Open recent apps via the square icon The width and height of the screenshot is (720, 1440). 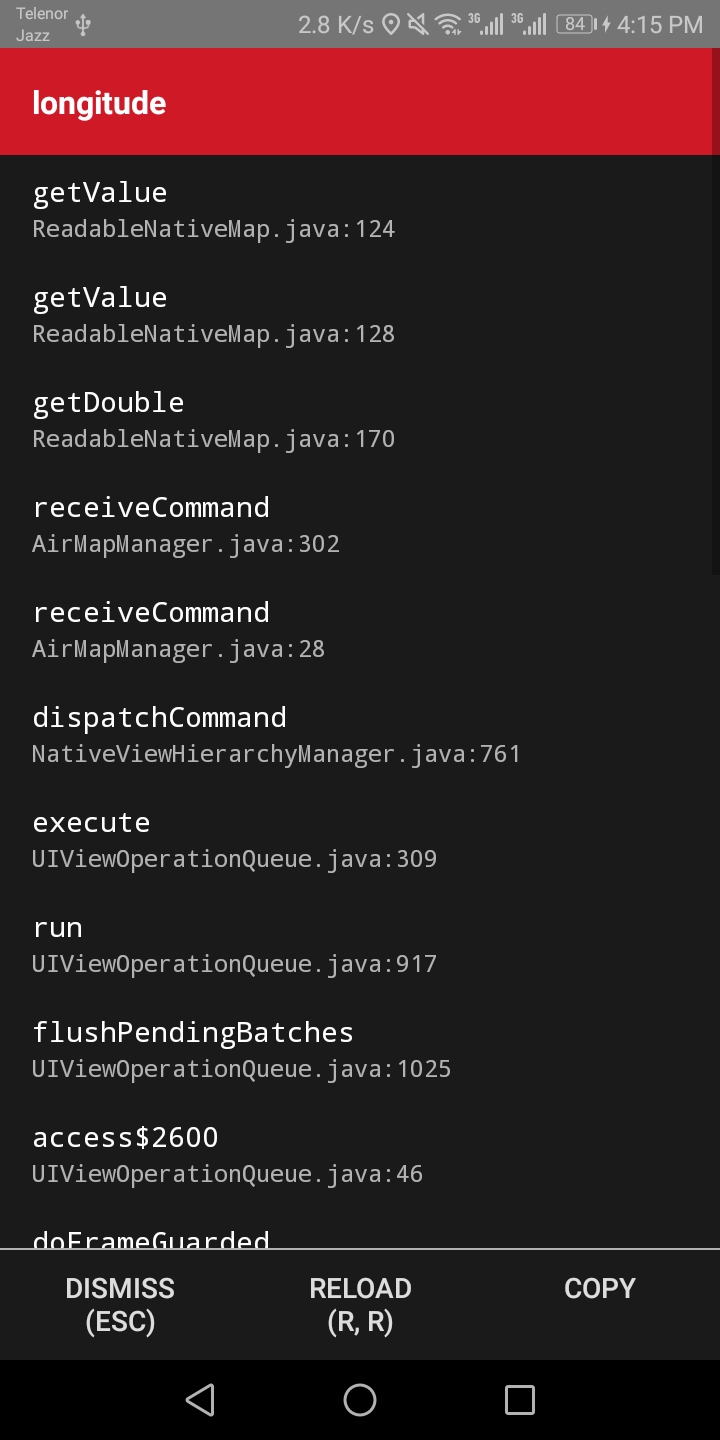click(x=519, y=1400)
